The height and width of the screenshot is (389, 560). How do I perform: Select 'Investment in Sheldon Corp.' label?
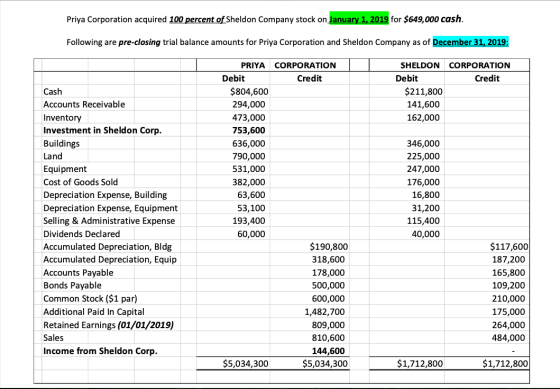102,130
